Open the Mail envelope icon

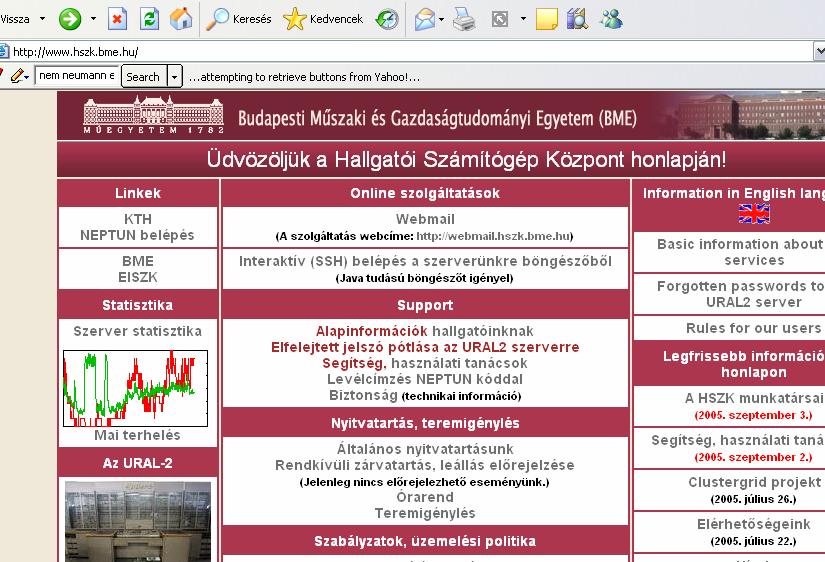pyautogui.click(x=425, y=19)
